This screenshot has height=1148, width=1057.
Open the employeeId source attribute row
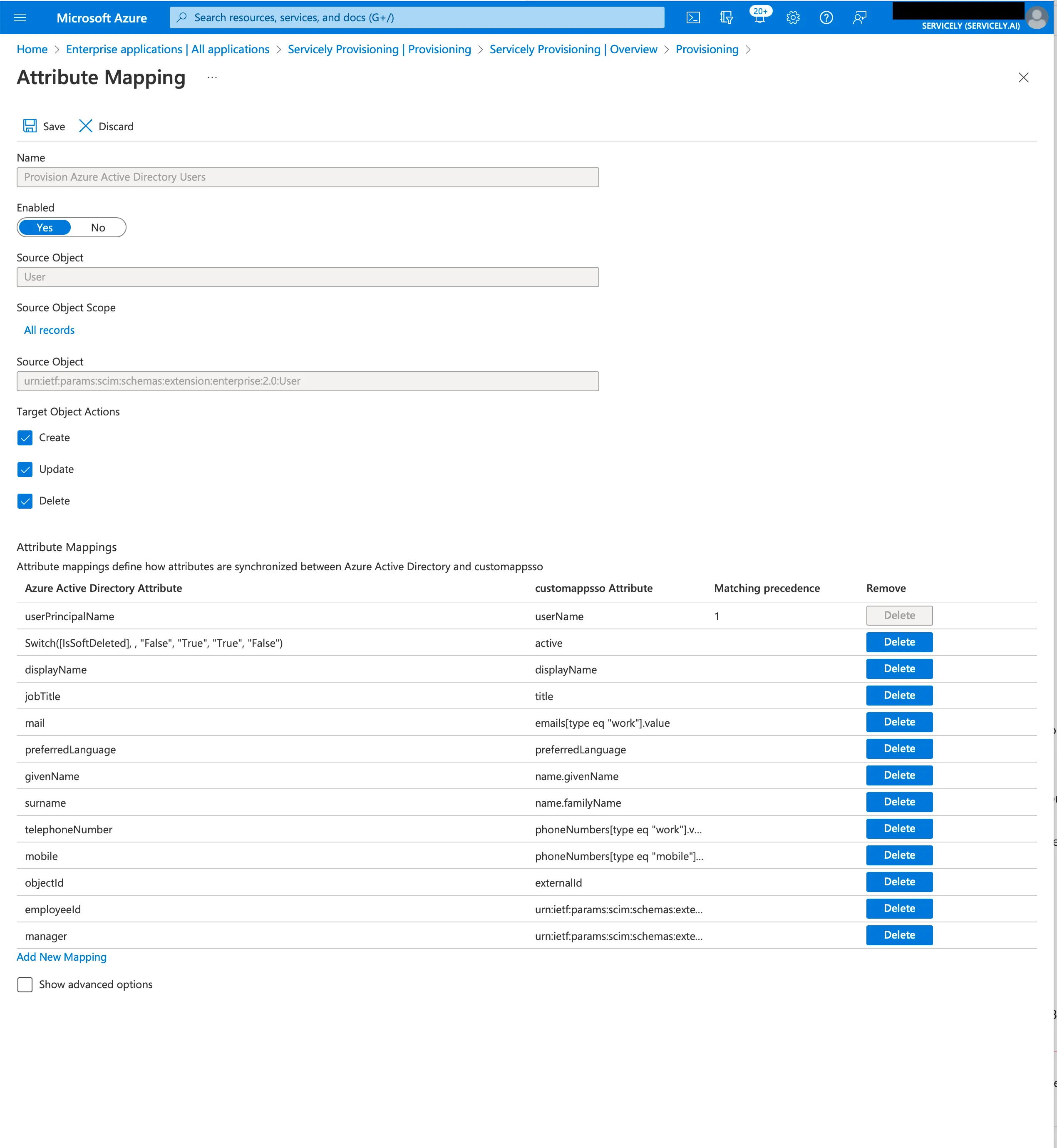[52, 909]
